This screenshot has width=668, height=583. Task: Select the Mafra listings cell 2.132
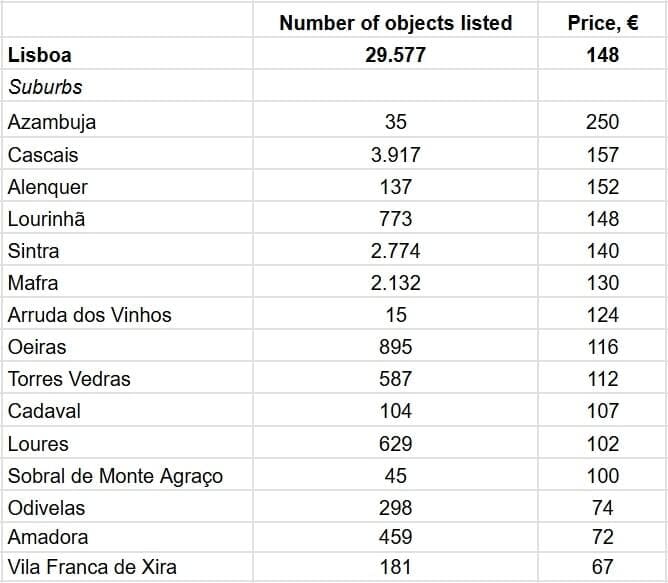[x=395, y=283]
